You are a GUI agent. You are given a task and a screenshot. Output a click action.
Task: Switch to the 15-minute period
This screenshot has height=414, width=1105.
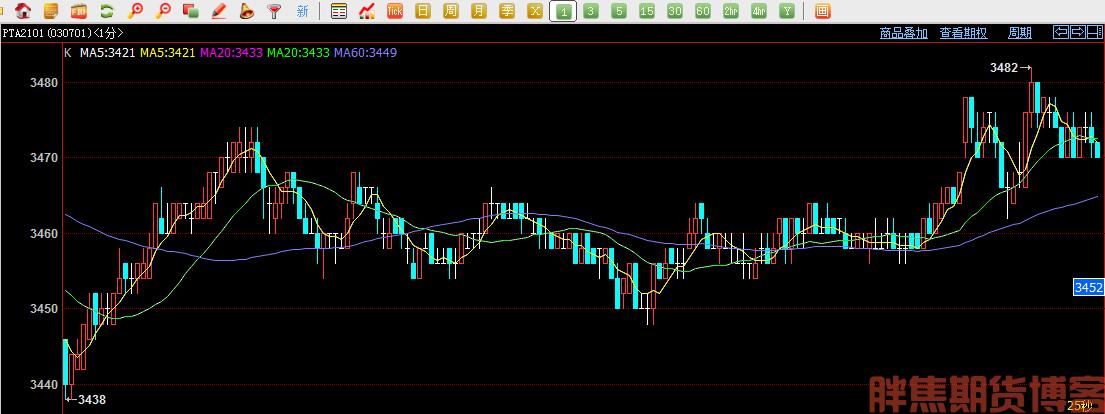tap(646, 11)
